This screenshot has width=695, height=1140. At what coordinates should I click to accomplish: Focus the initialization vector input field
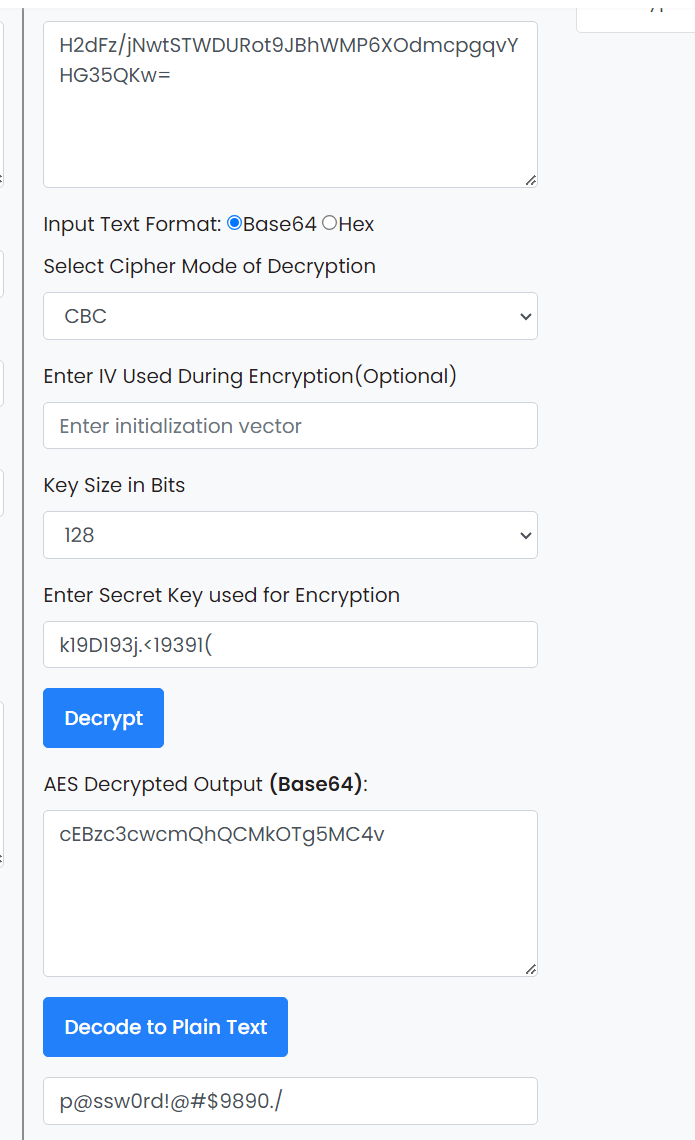pos(290,426)
